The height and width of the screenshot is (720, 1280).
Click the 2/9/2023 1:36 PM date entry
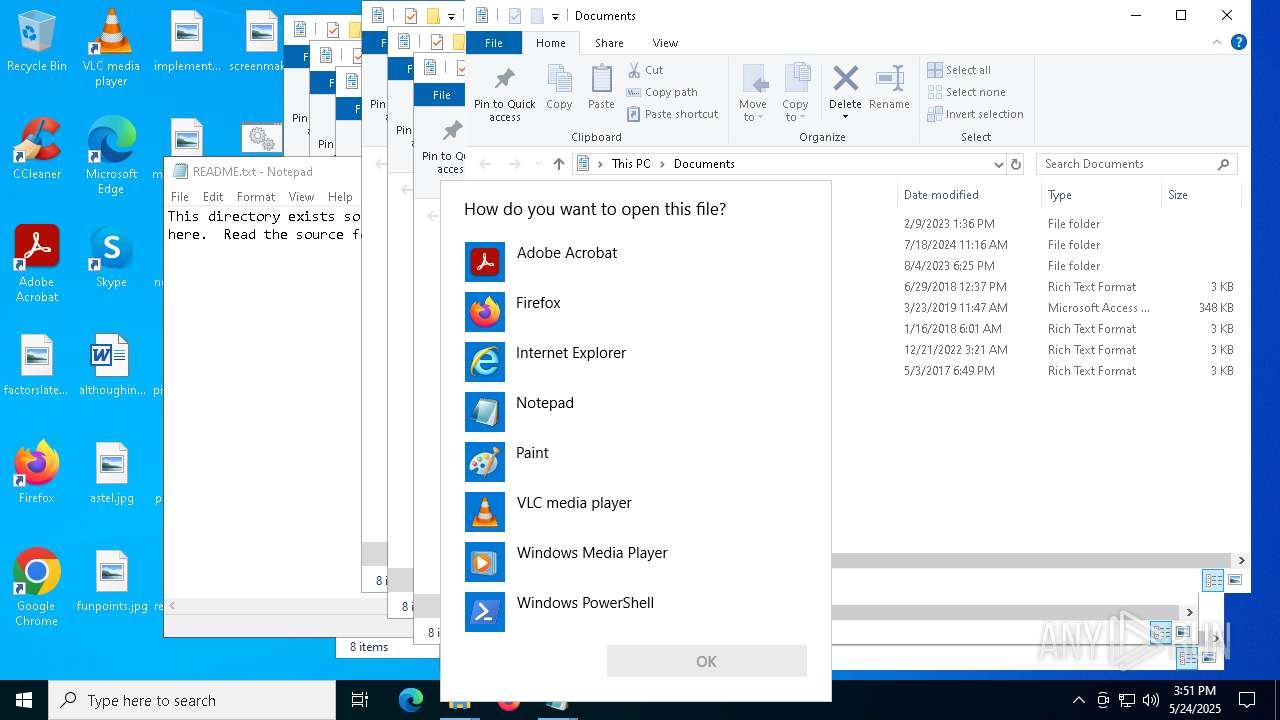click(x=949, y=224)
